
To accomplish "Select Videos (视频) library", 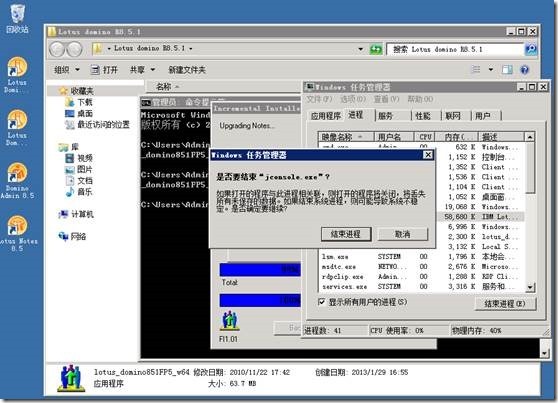I will tap(79, 158).
